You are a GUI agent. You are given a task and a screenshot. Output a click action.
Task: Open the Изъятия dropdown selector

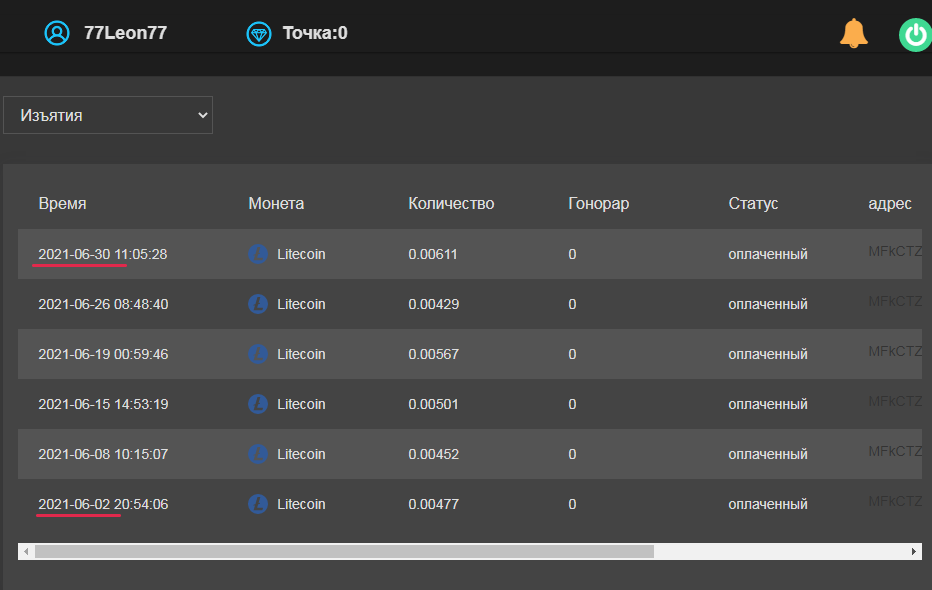[108, 115]
